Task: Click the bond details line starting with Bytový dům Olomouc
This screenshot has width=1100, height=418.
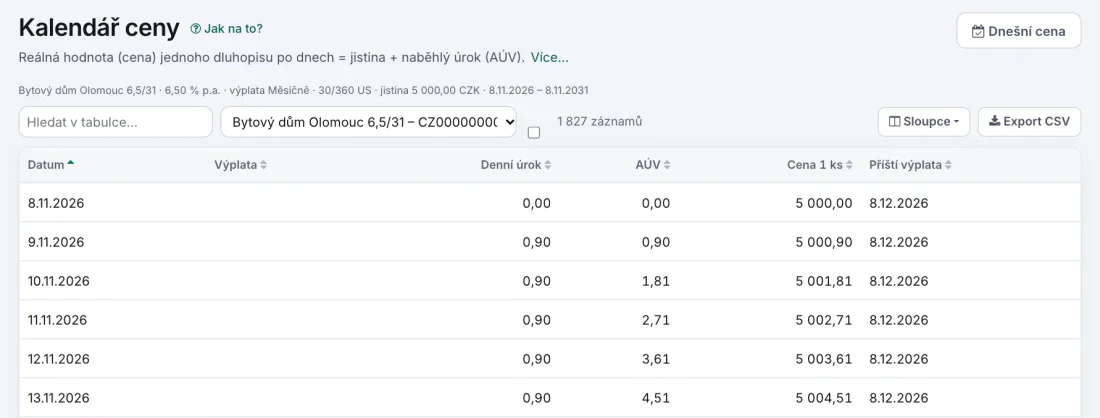Action: click(x=304, y=90)
